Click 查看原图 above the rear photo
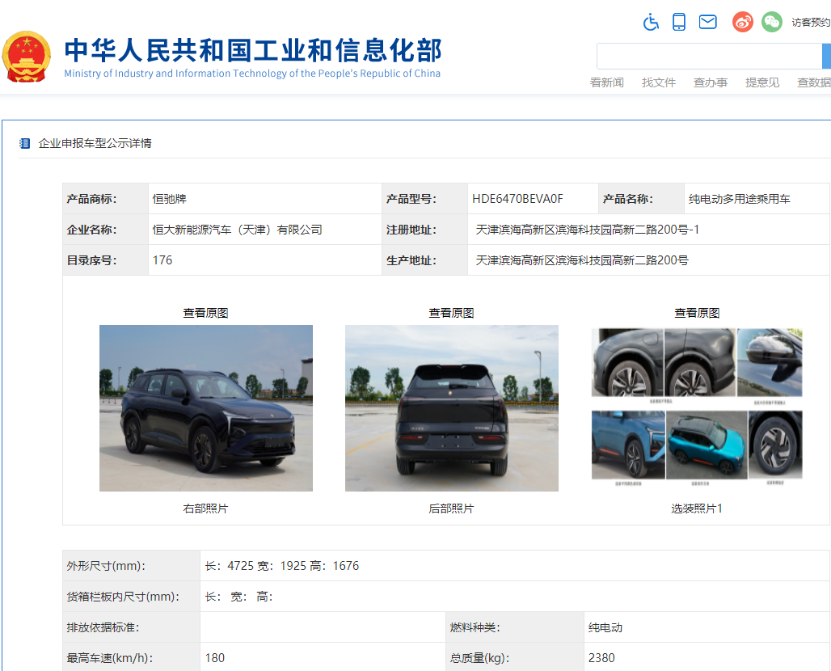The width and height of the screenshot is (831, 671). pos(452,313)
